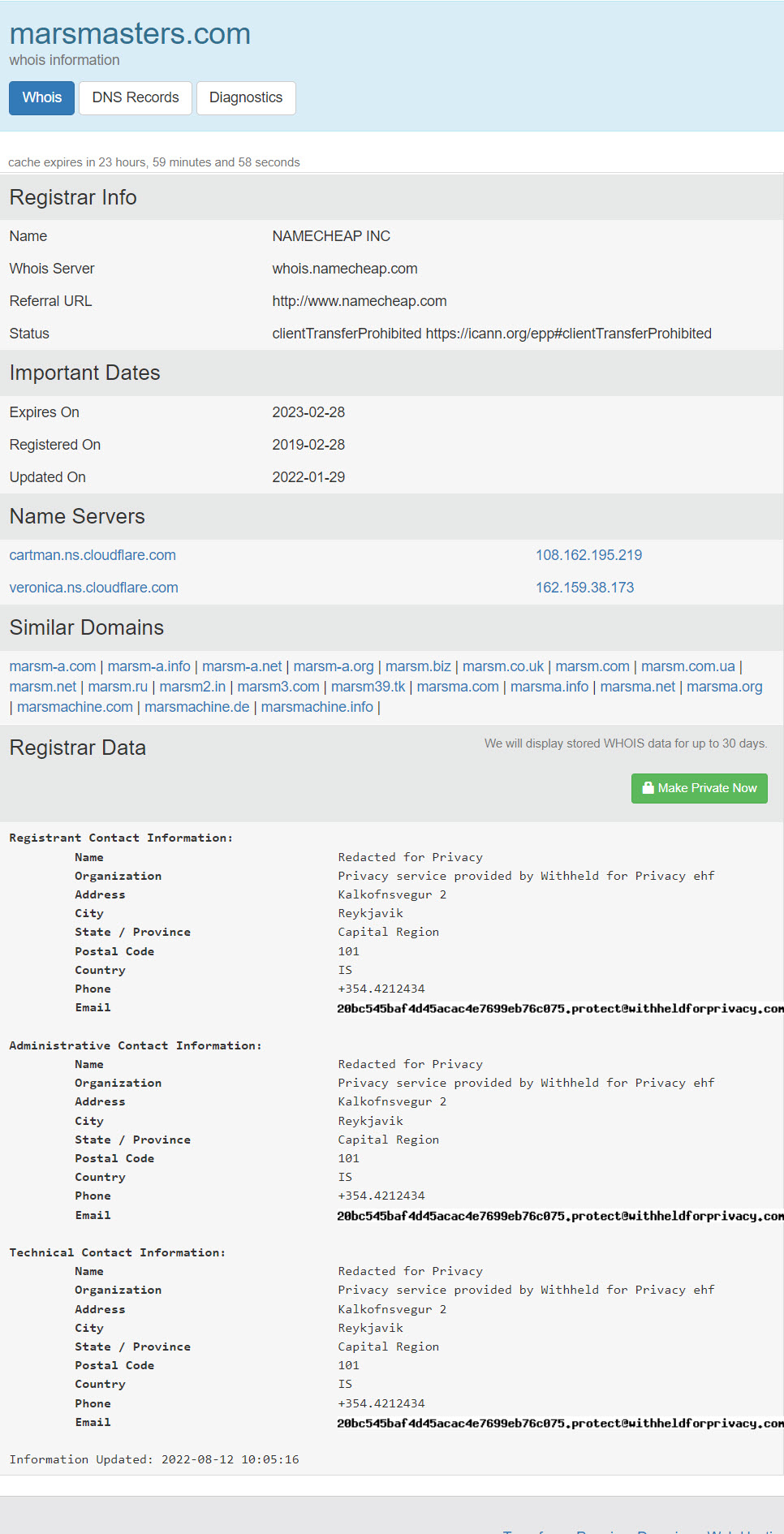Click the Make Private Now button
This screenshot has width=784, height=1534.
click(700, 788)
